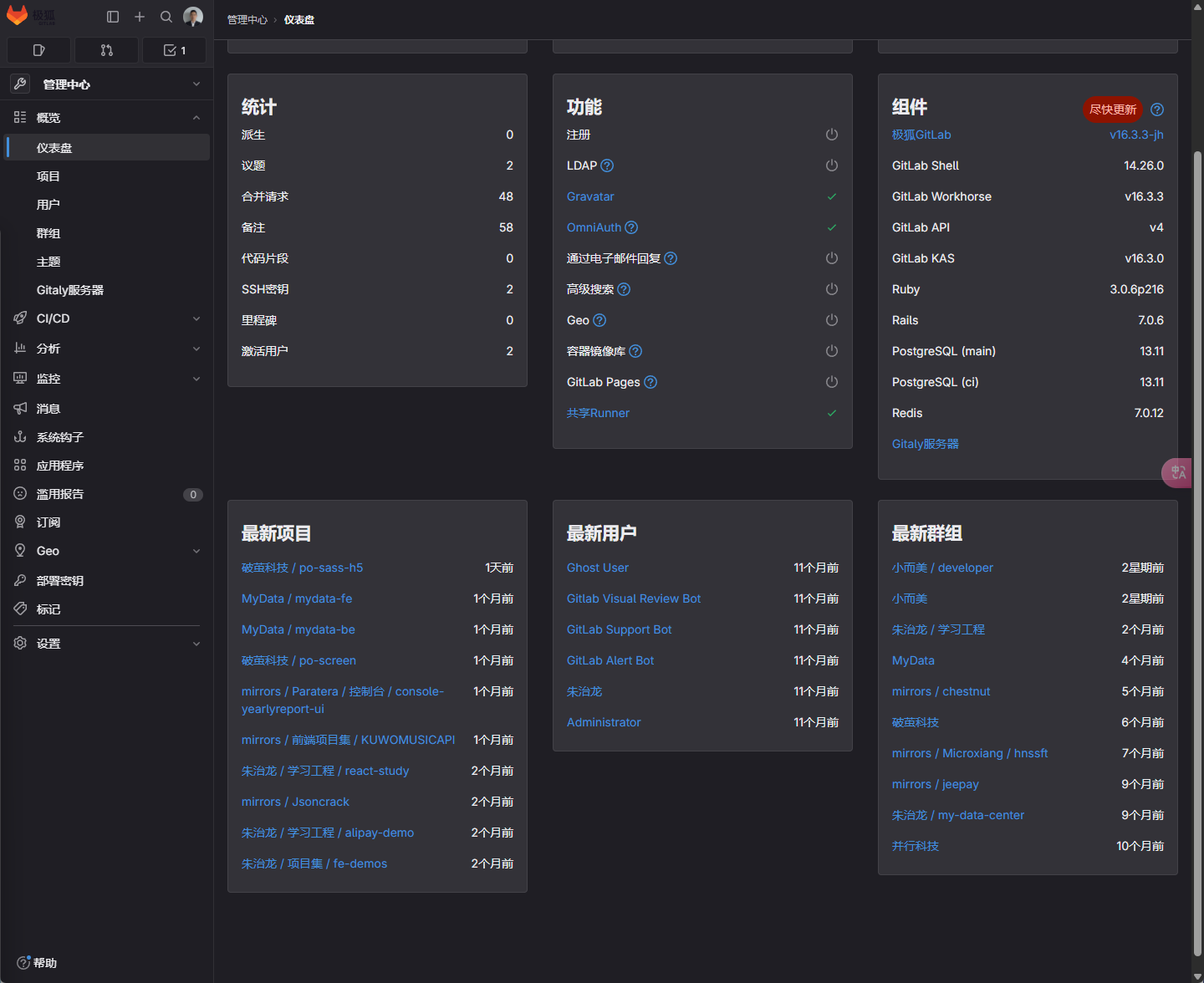The width and height of the screenshot is (1204, 983).
Task: Click the OmniAuth enabled checkmark
Action: point(832,227)
